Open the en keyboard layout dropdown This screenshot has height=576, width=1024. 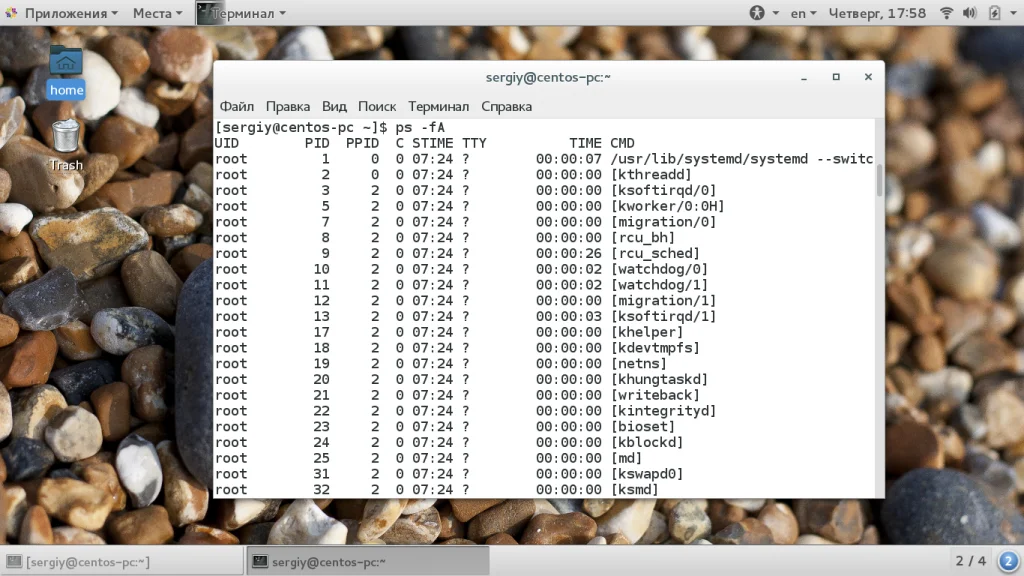[803, 13]
